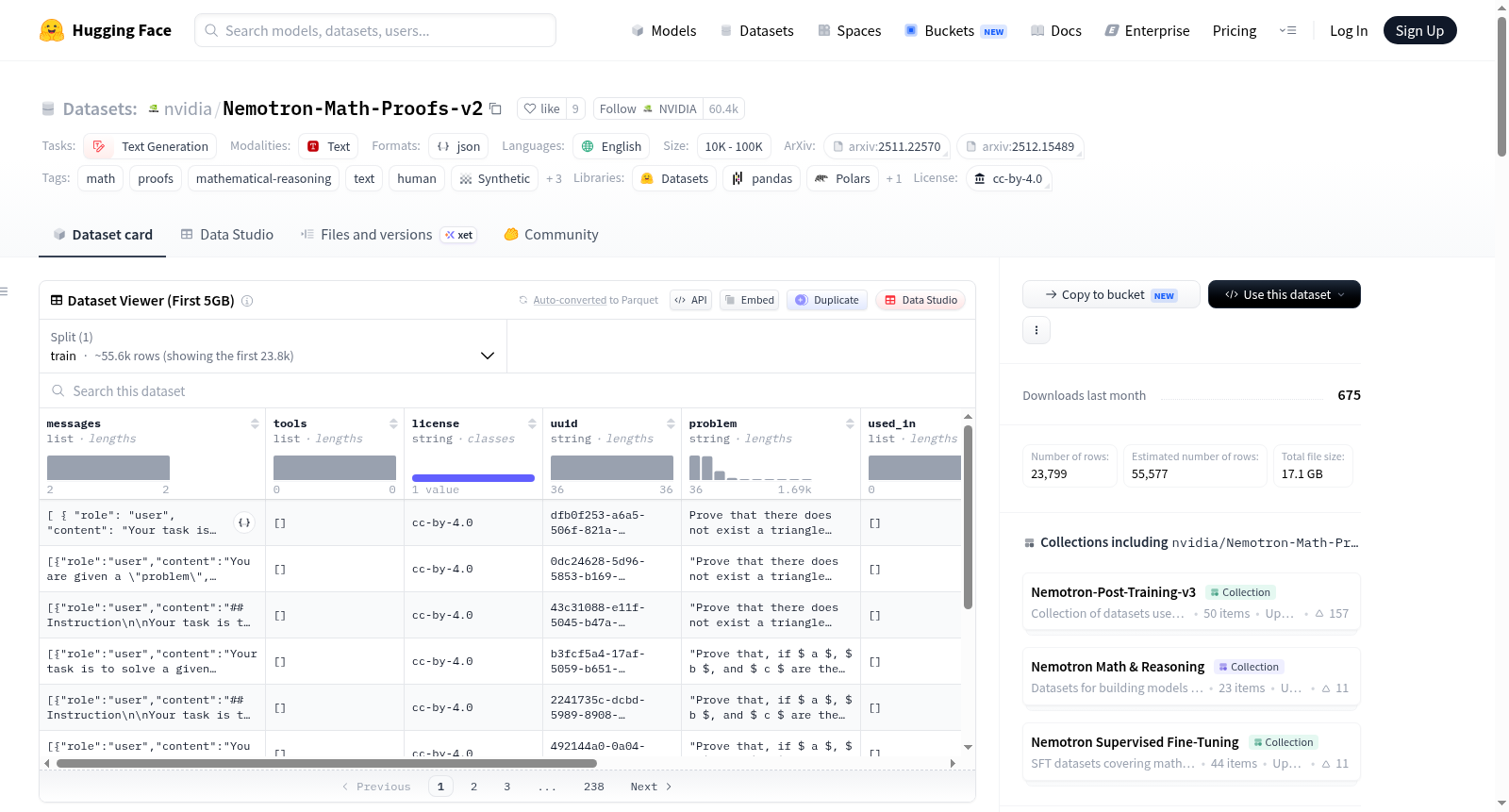Image resolution: width=1509 pixels, height=812 pixels.
Task: Open arxiv:2511.22570 paper tag
Action: pos(887,146)
